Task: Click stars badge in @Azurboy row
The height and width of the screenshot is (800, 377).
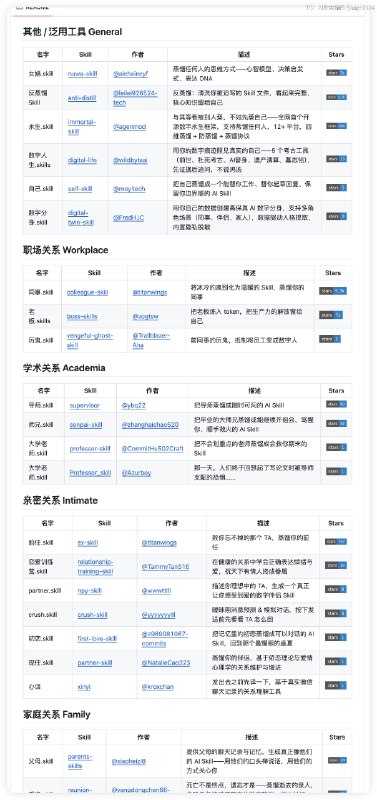Action: point(337,471)
